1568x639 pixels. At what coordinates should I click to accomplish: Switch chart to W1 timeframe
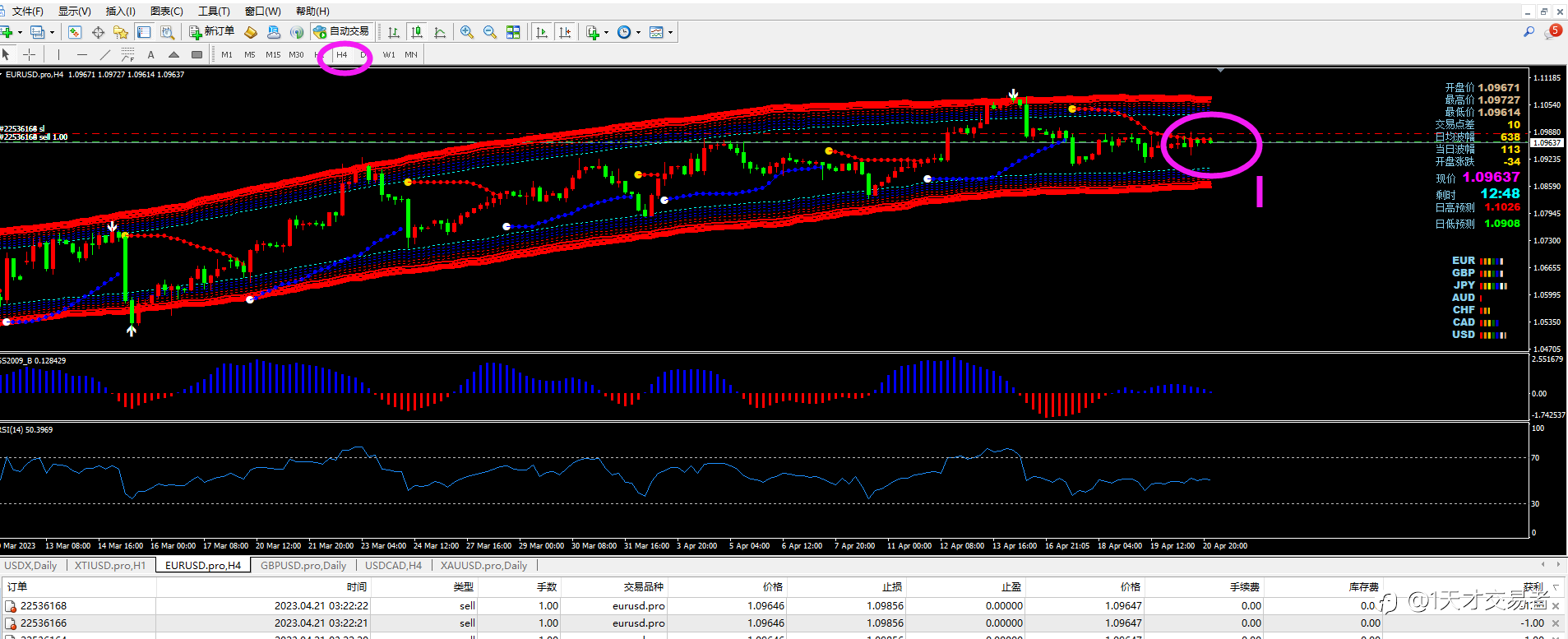[x=389, y=54]
